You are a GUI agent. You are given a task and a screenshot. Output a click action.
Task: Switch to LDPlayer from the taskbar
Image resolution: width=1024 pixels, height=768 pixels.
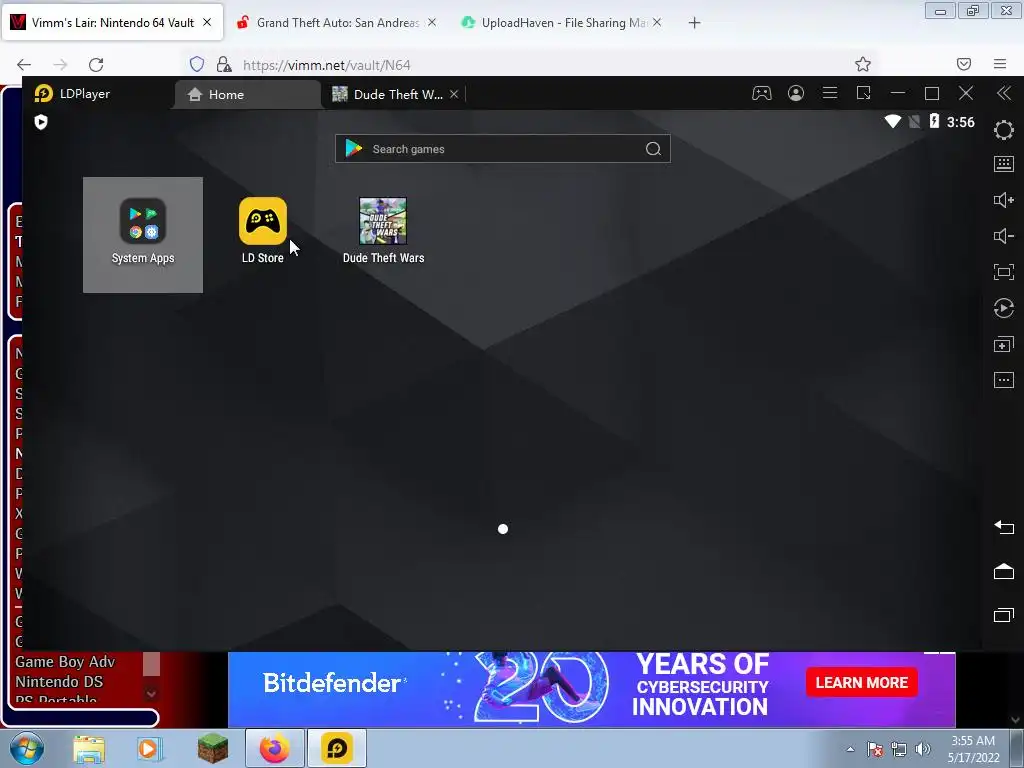pos(337,748)
